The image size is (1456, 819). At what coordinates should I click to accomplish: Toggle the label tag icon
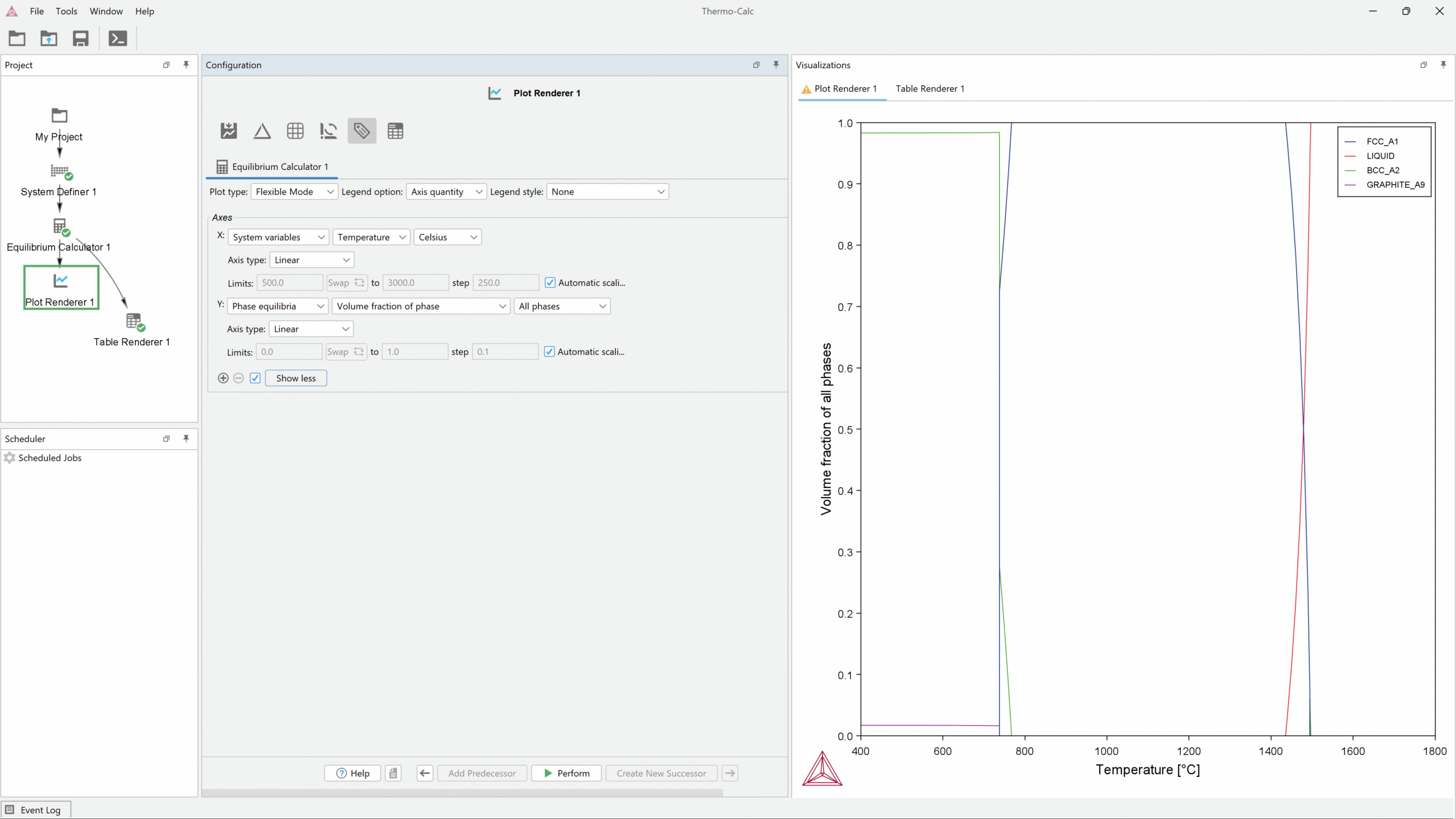coord(362,131)
